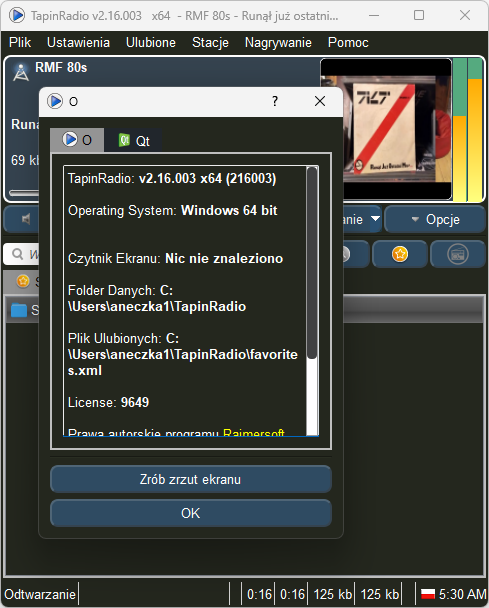Close the about dialog
489x608 pixels.
[x=320, y=101]
